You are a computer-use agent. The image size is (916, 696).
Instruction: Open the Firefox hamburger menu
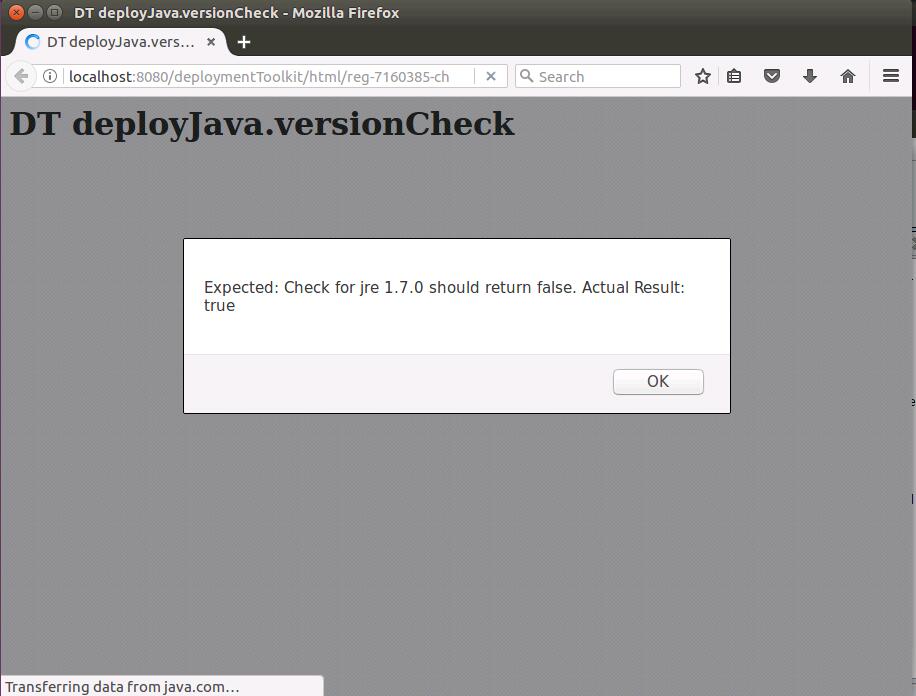(891, 76)
